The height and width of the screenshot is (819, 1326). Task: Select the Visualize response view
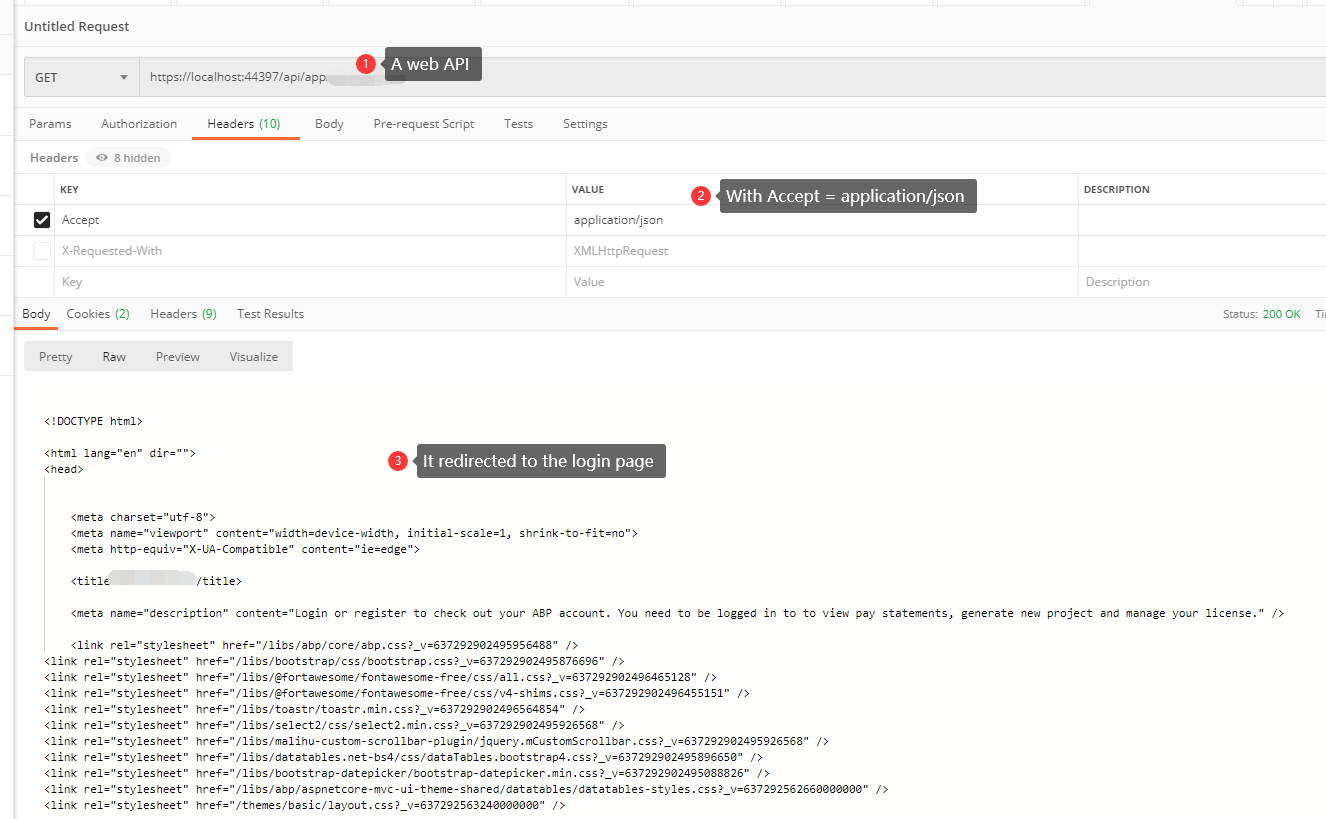(x=253, y=355)
